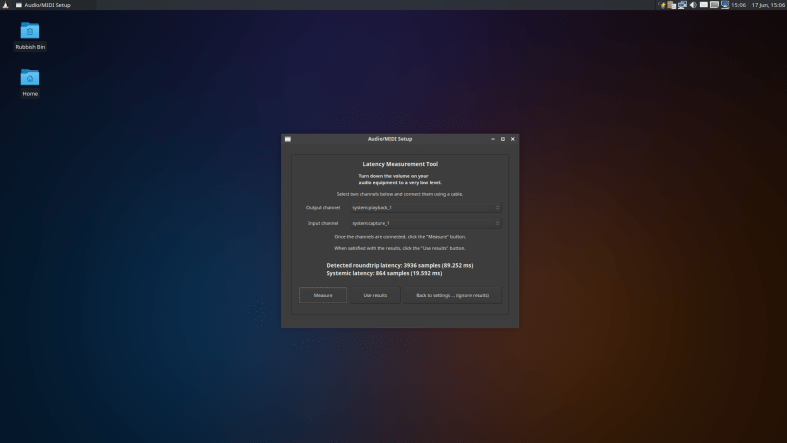Open the Output channel dropdown
Screen dimensions: 787x443
point(426,208)
